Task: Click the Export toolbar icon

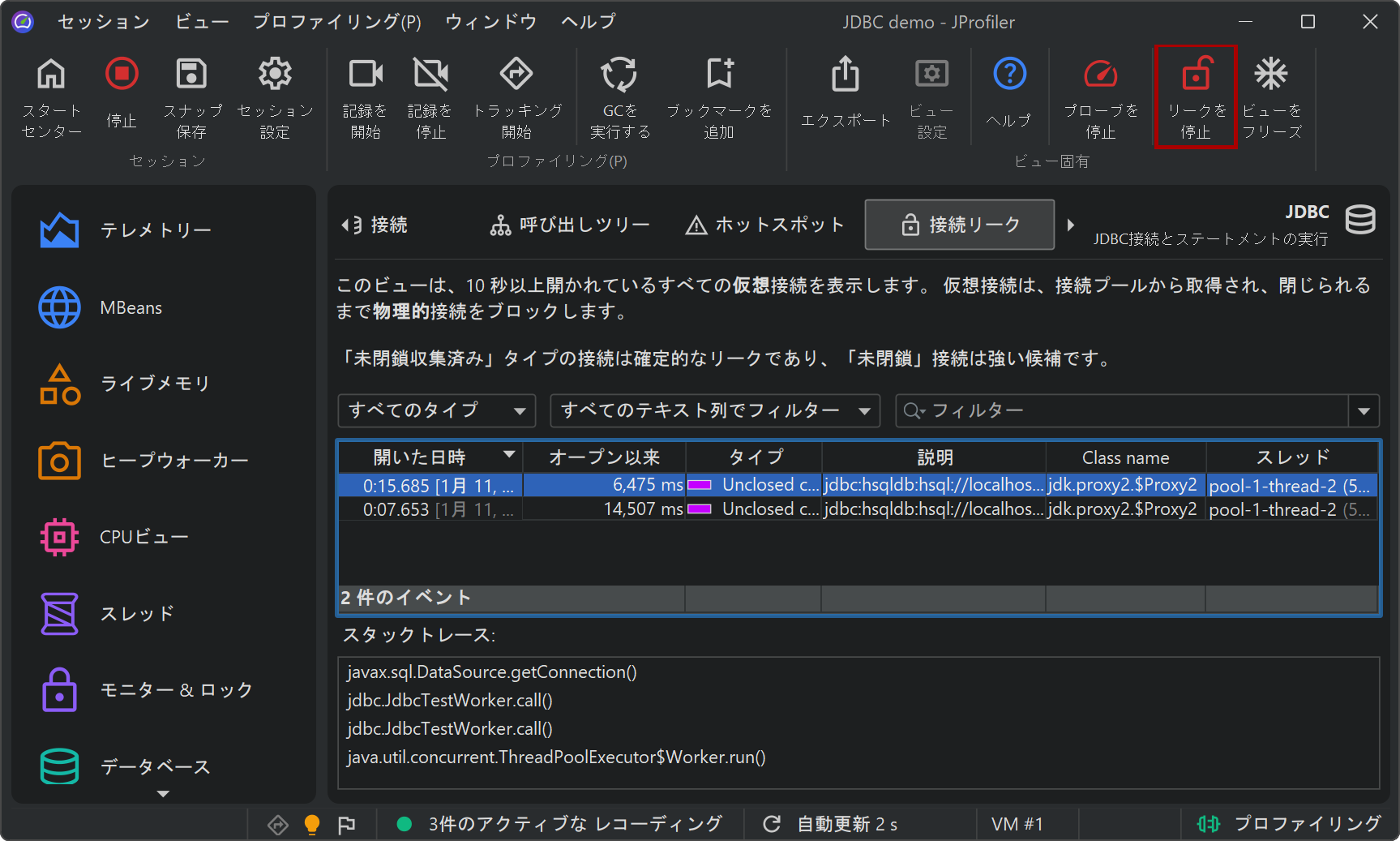Action: click(846, 75)
